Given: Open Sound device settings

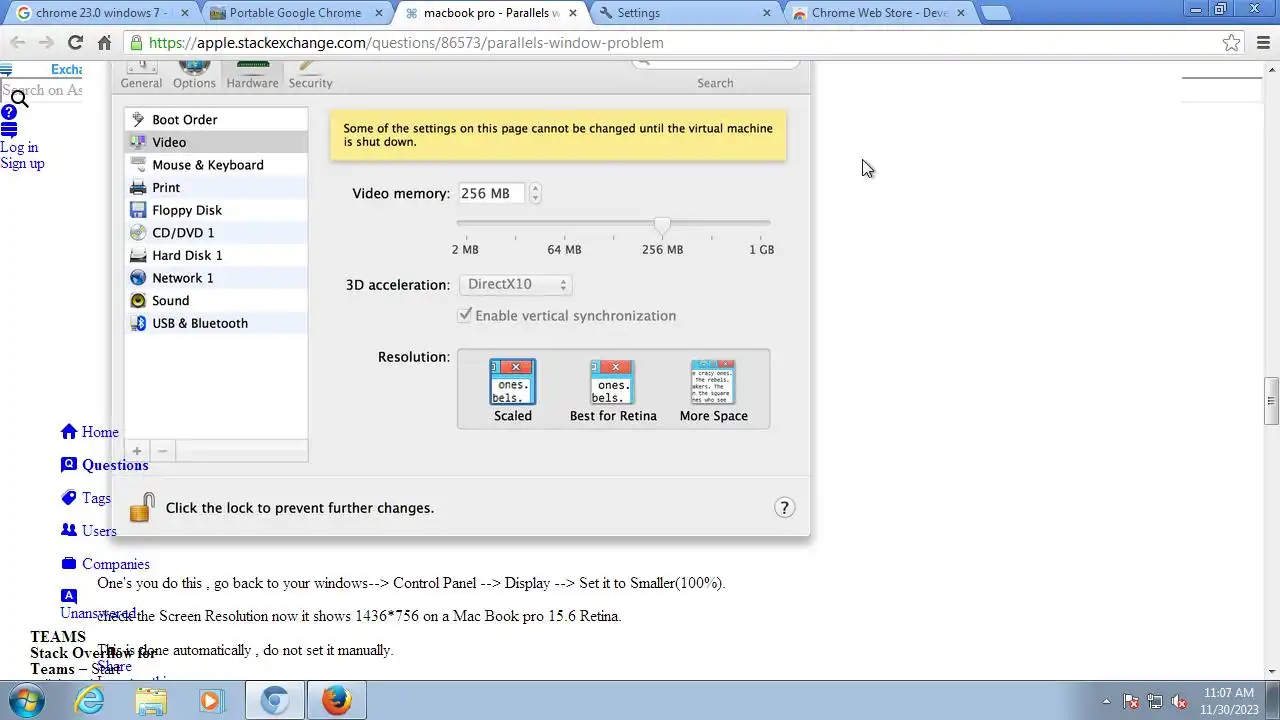Looking at the screenshot, I should pos(216,300).
